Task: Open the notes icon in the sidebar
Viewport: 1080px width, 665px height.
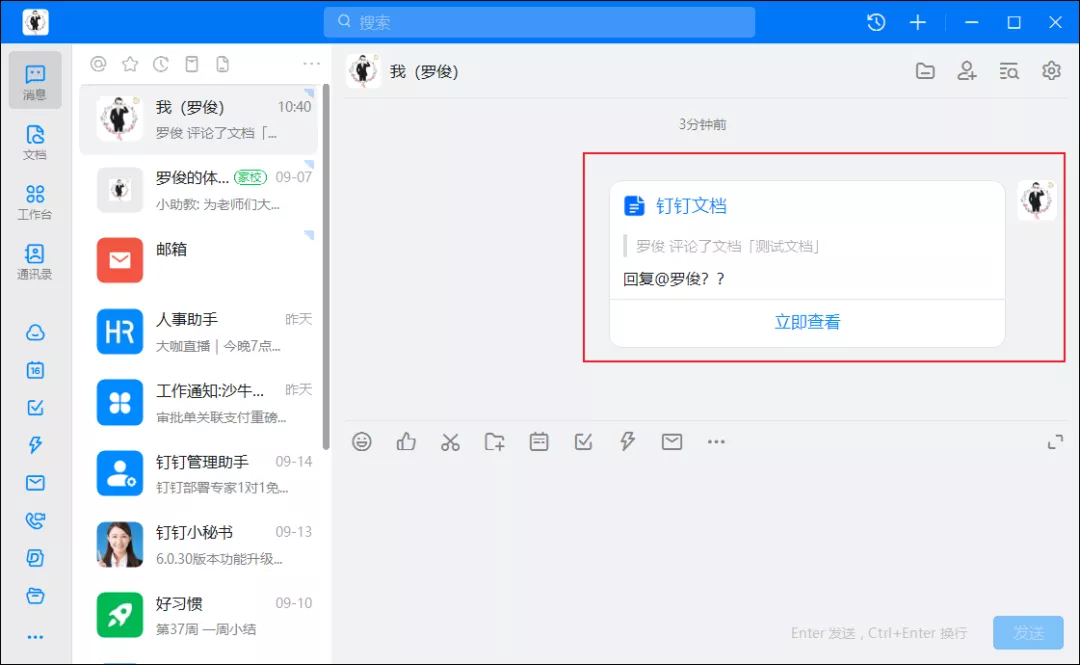Action: tap(35, 557)
